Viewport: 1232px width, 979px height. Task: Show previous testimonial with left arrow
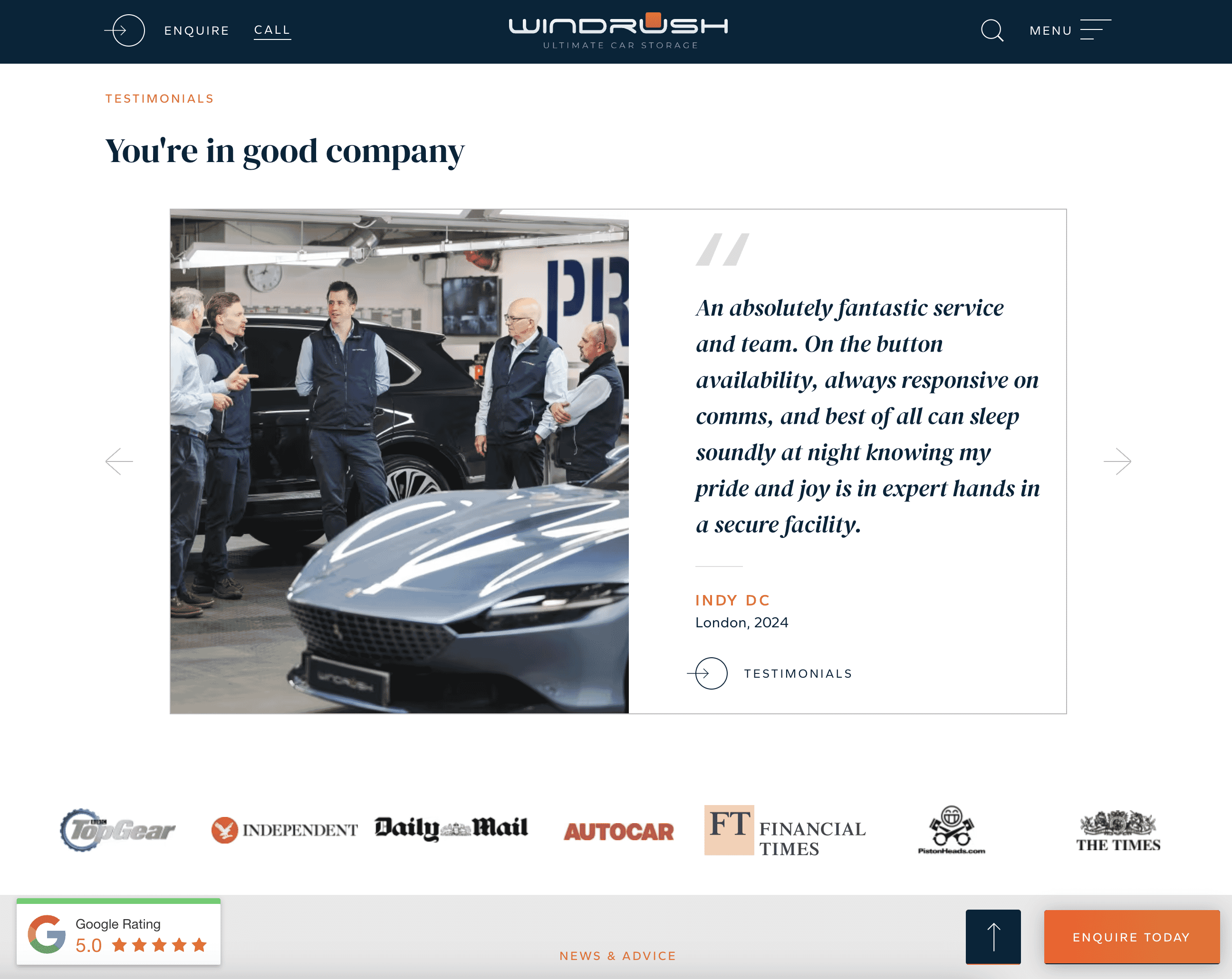[x=119, y=461]
